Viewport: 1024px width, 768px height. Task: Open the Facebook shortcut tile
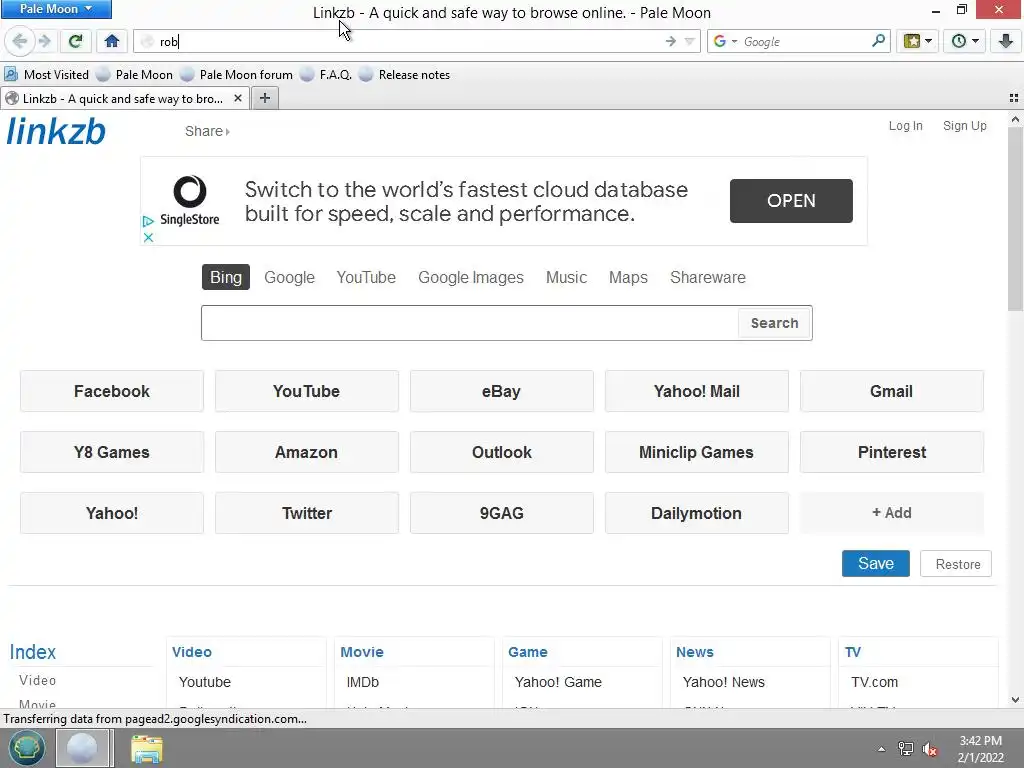coord(112,391)
